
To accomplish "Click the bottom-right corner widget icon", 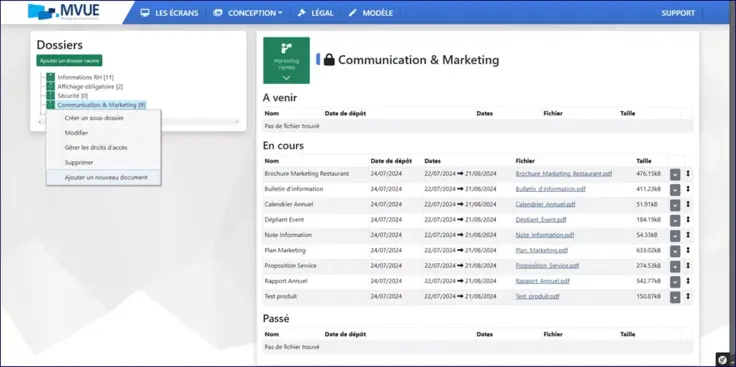I will 723,359.
